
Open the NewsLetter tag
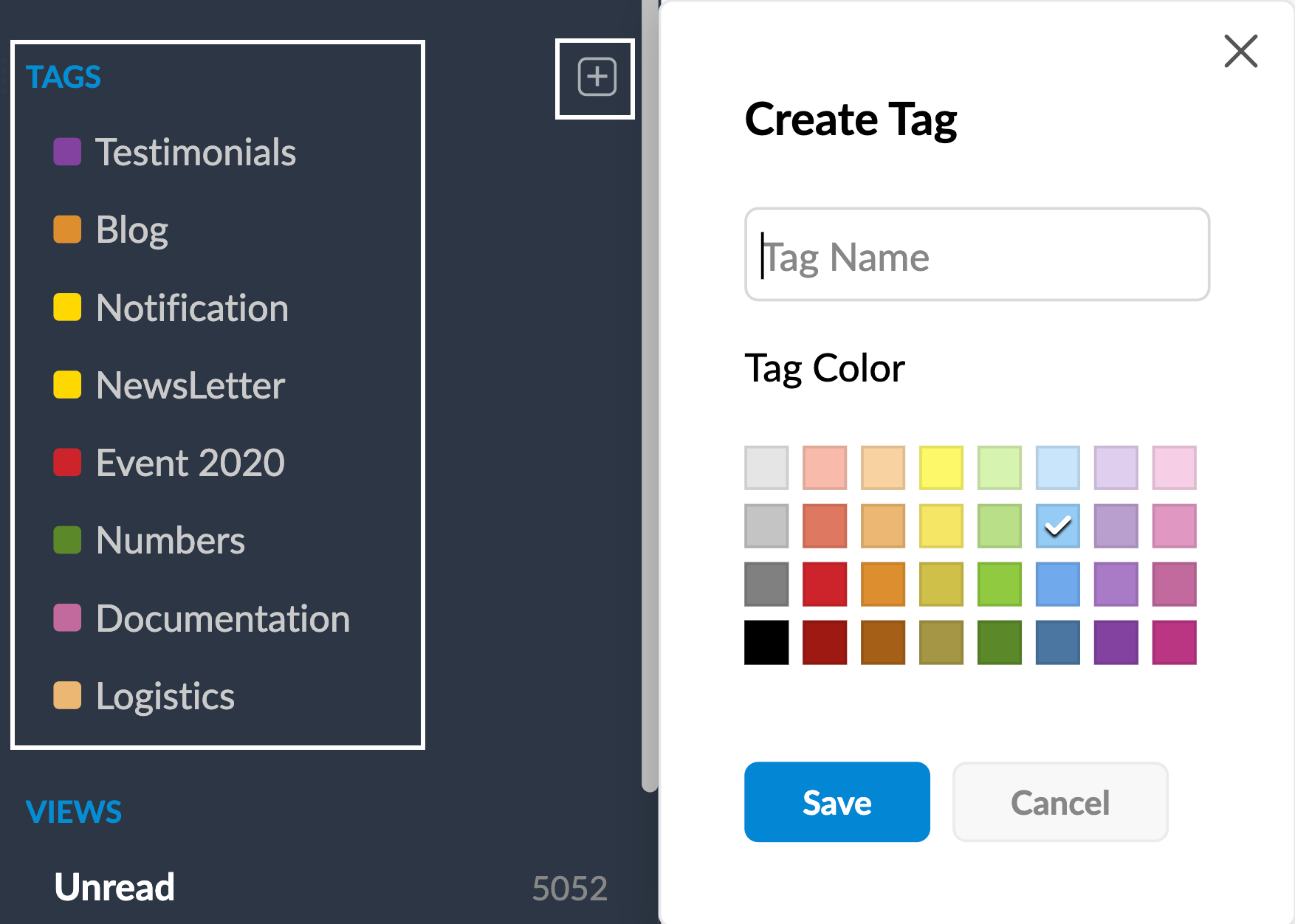pos(190,385)
